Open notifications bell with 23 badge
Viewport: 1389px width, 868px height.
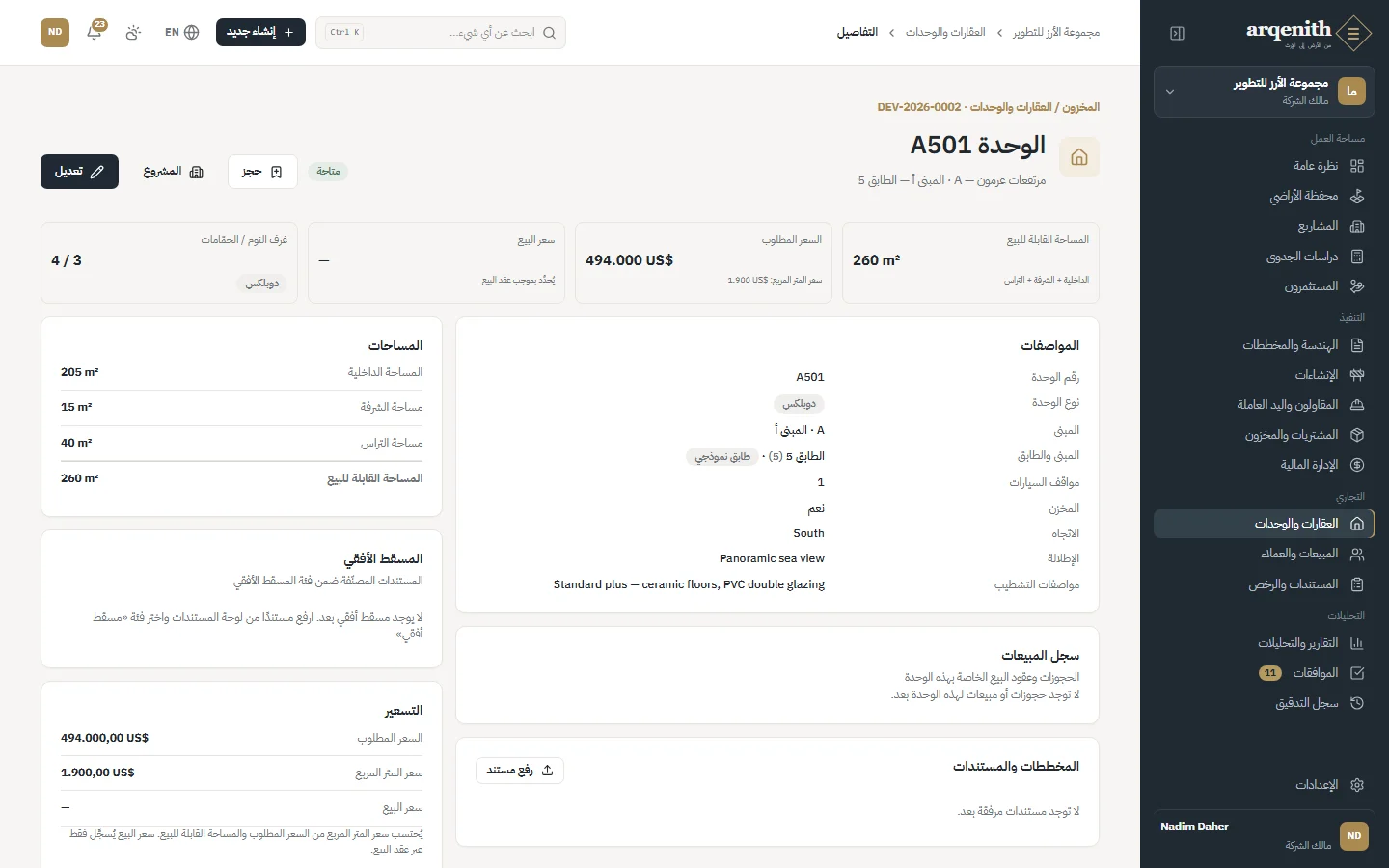[95, 32]
